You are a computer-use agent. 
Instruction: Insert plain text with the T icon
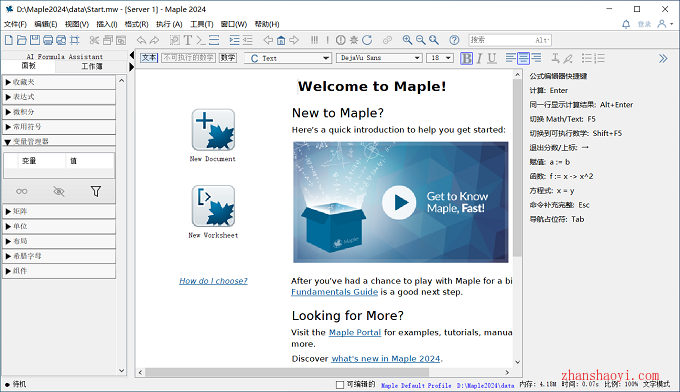point(188,40)
